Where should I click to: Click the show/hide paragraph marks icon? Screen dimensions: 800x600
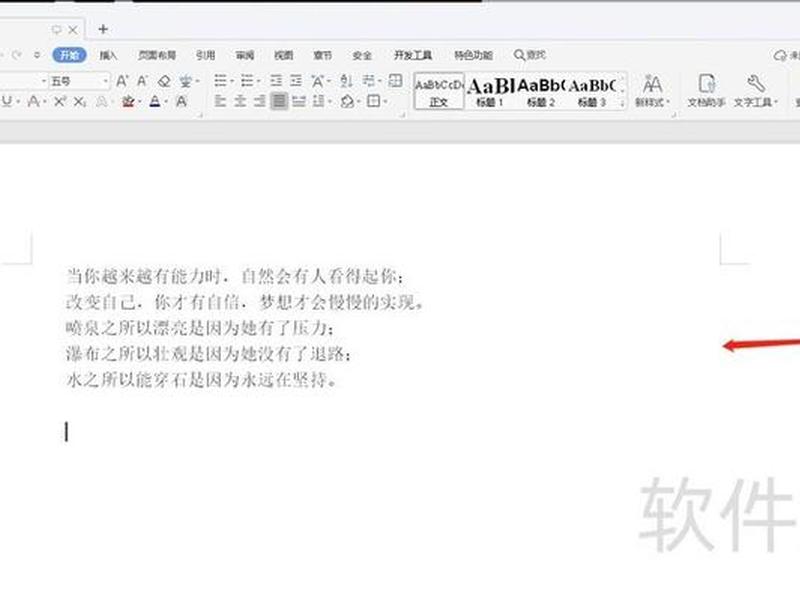[x=369, y=81]
